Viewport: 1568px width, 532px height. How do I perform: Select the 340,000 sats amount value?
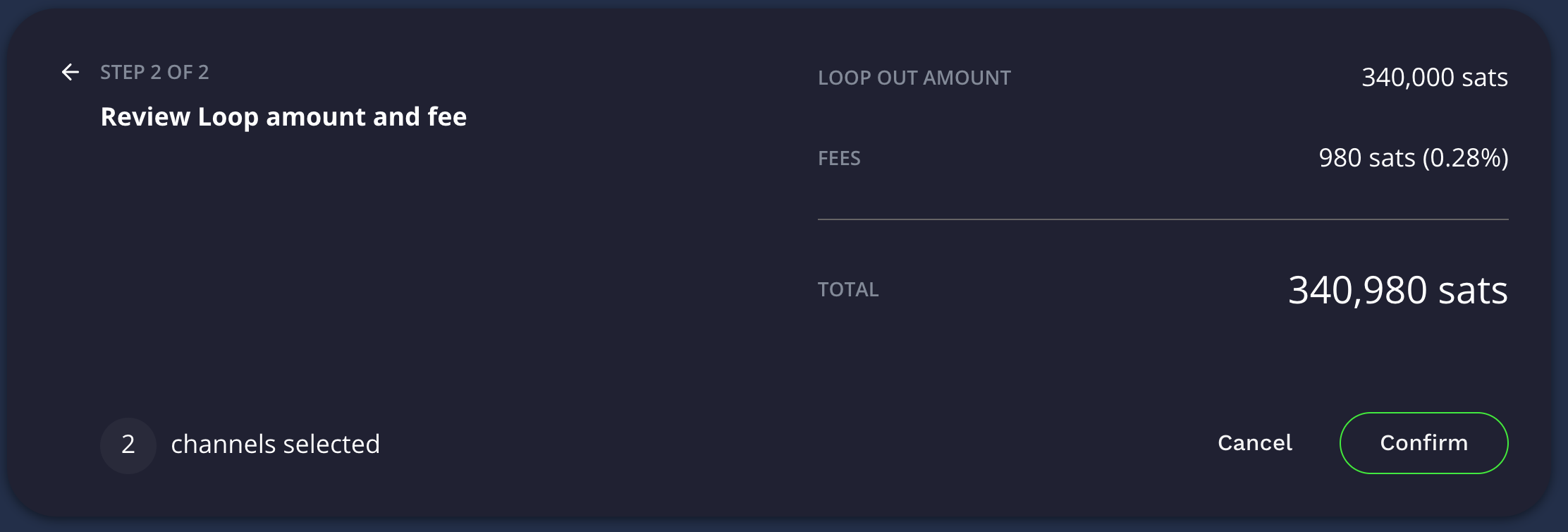pos(1435,77)
